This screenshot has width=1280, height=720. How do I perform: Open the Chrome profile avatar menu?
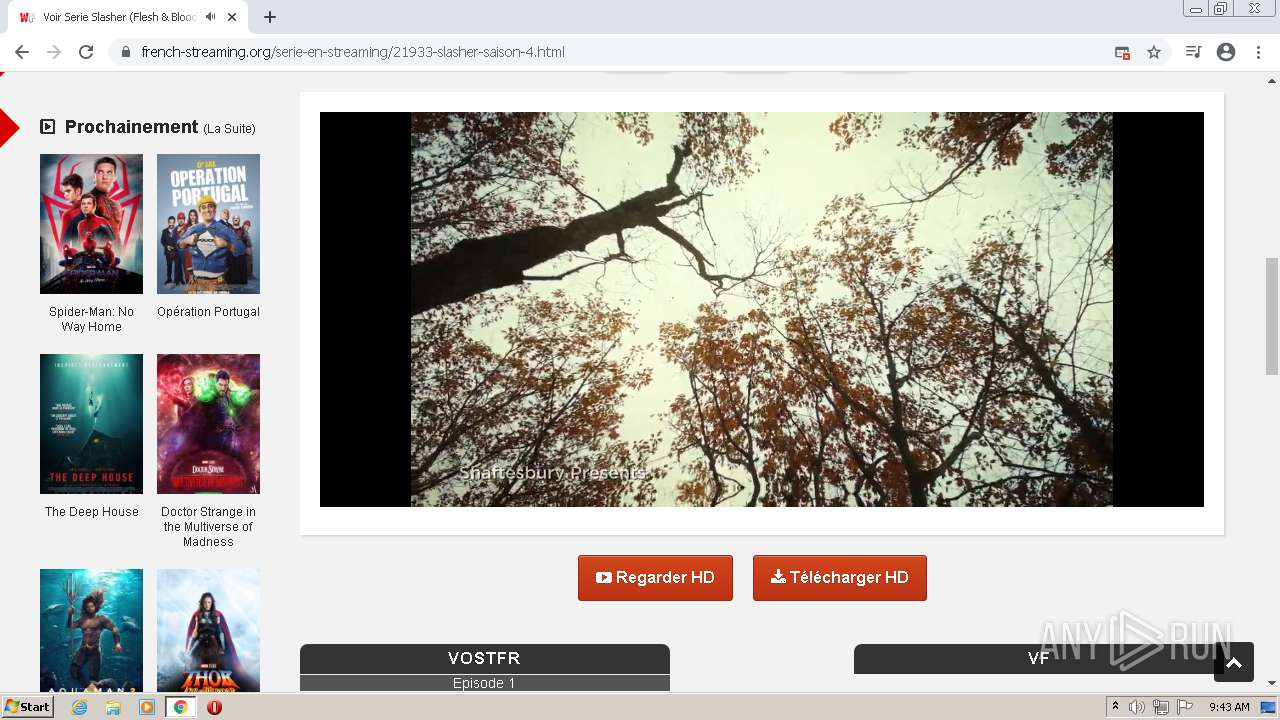click(x=1226, y=52)
